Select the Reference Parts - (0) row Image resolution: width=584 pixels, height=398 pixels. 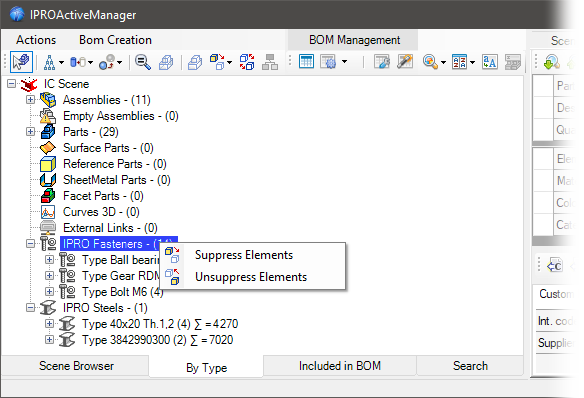pyautogui.click(x=115, y=164)
